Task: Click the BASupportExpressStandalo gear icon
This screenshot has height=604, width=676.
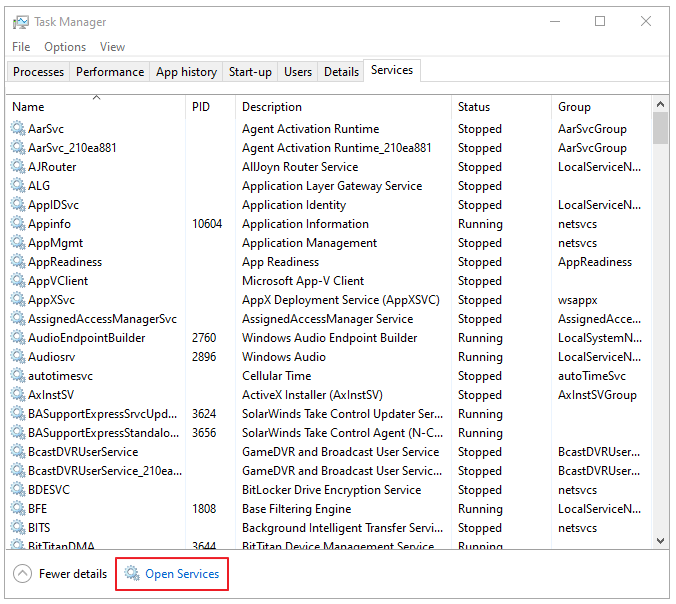Action: 18,432
